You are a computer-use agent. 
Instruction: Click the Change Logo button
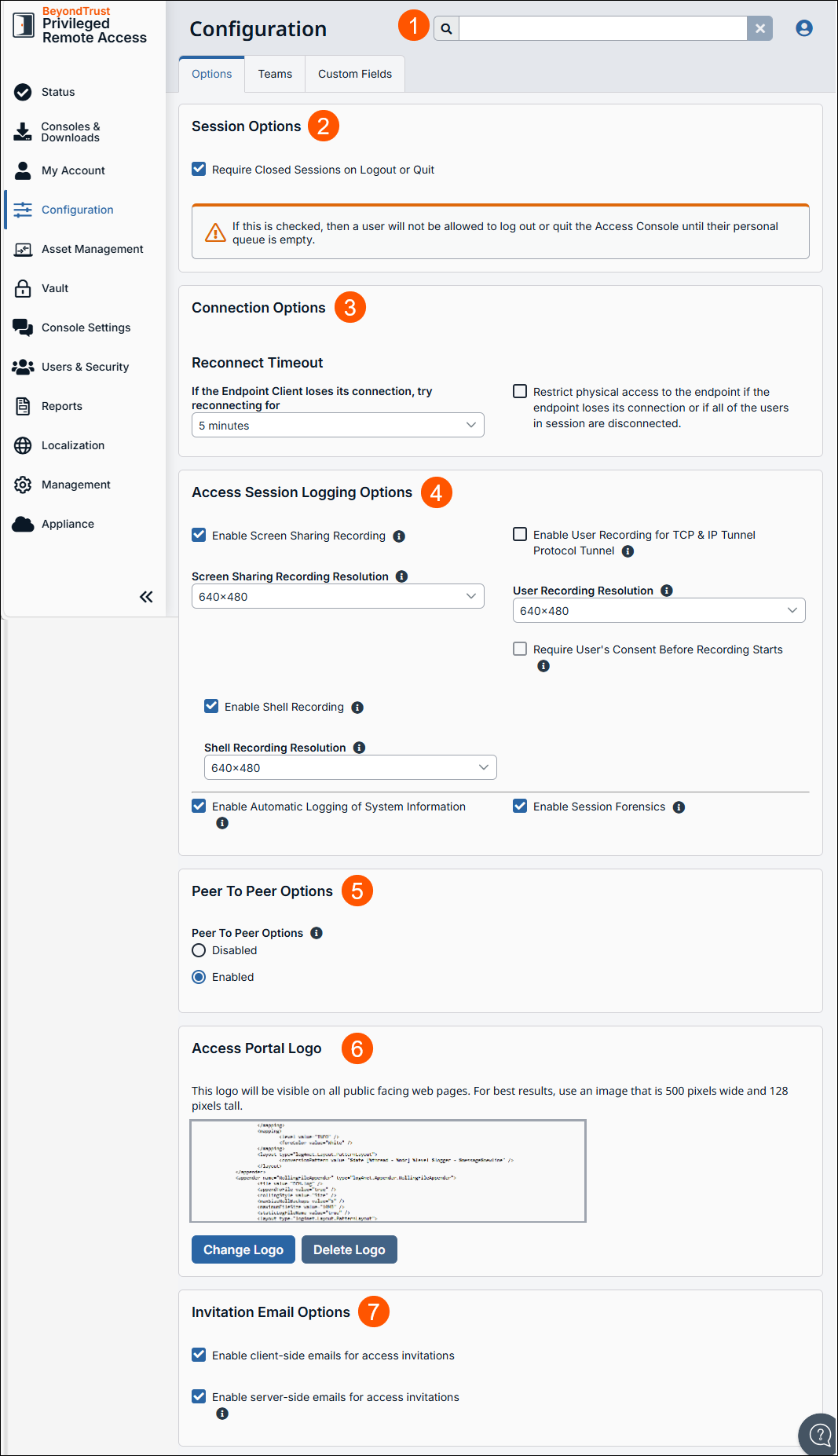[x=243, y=1249]
